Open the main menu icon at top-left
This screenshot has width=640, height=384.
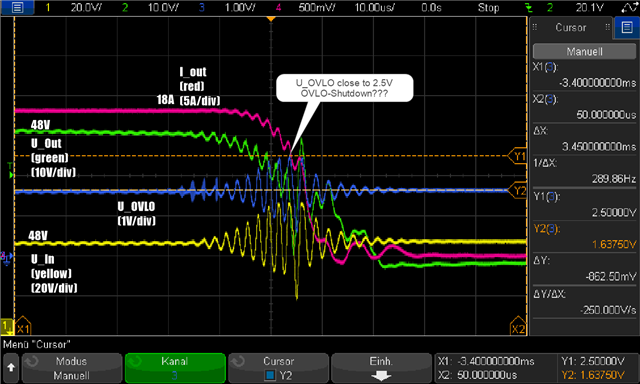coord(17,7)
